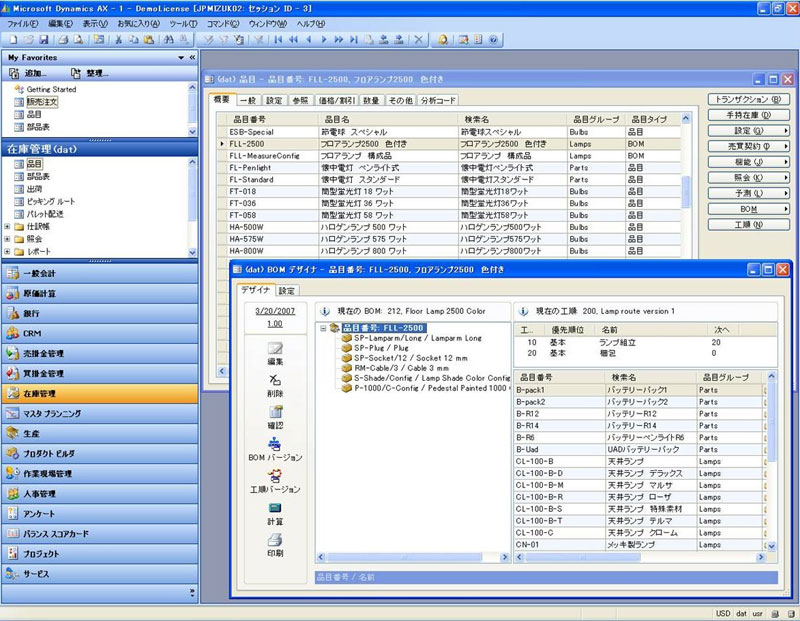The image size is (800, 621).
Task: Click the Paste clipboard toolbar icon
Action: (x=149, y=39)
